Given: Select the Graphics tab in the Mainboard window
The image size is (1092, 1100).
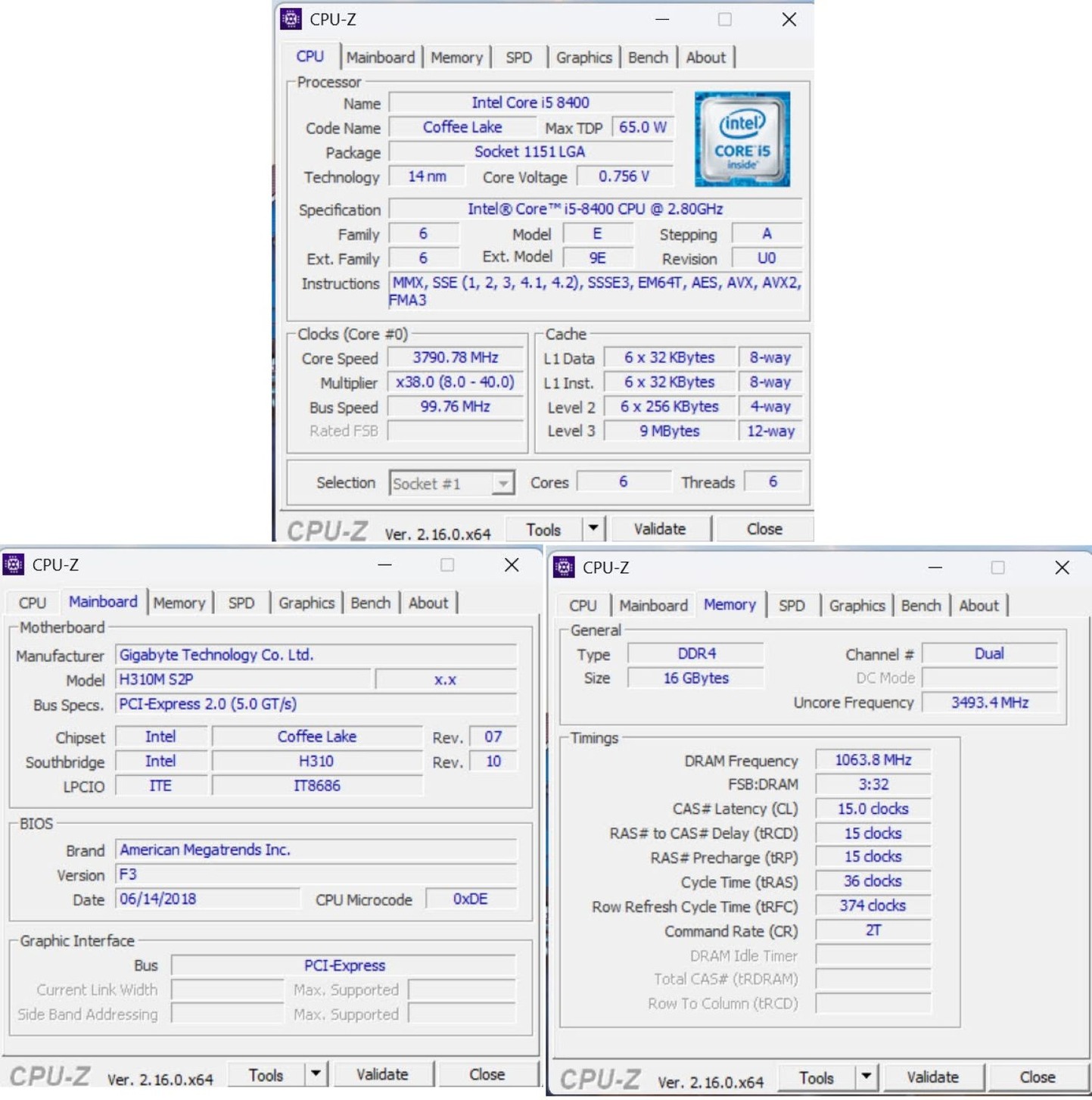Looking at the screenshot, I should point(306,603).
